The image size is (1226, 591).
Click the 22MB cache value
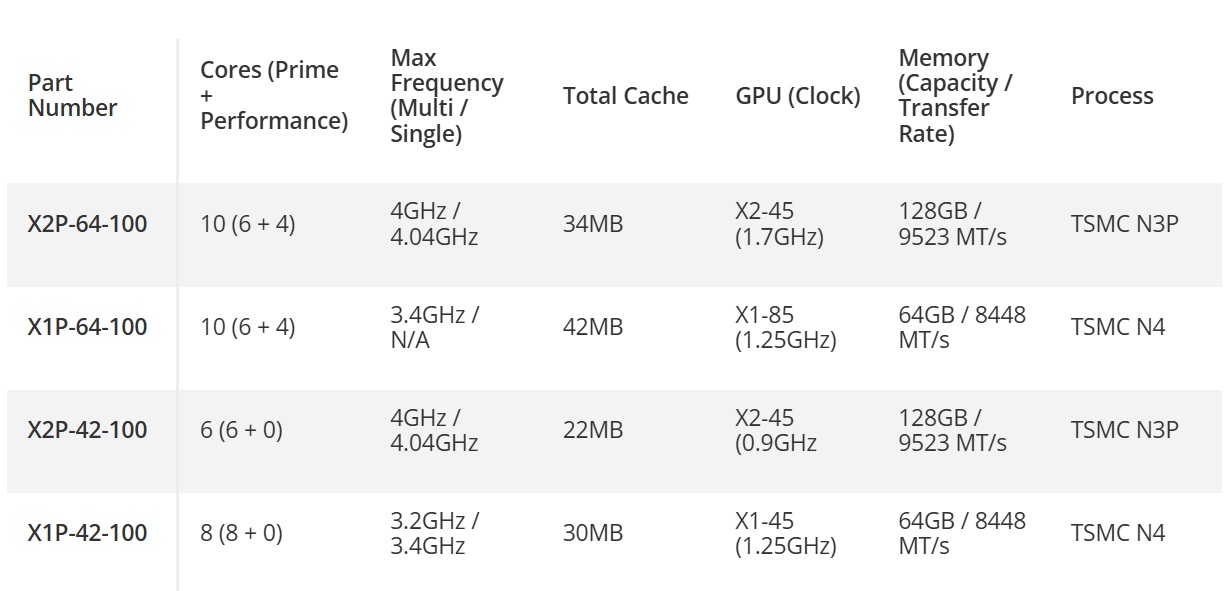point(592,430)
